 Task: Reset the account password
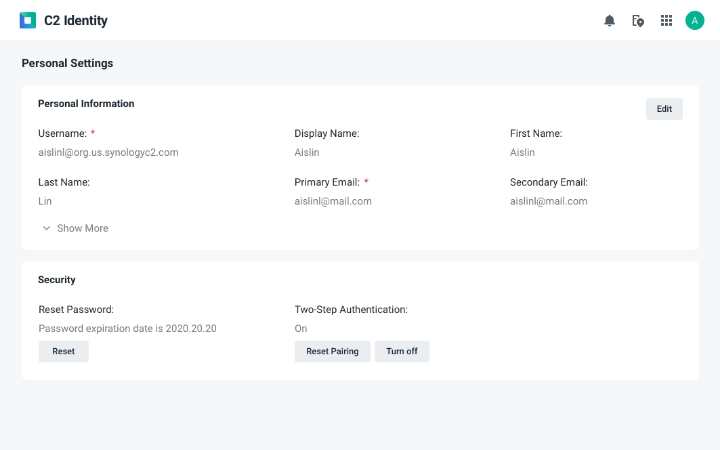tap(63, 351)
